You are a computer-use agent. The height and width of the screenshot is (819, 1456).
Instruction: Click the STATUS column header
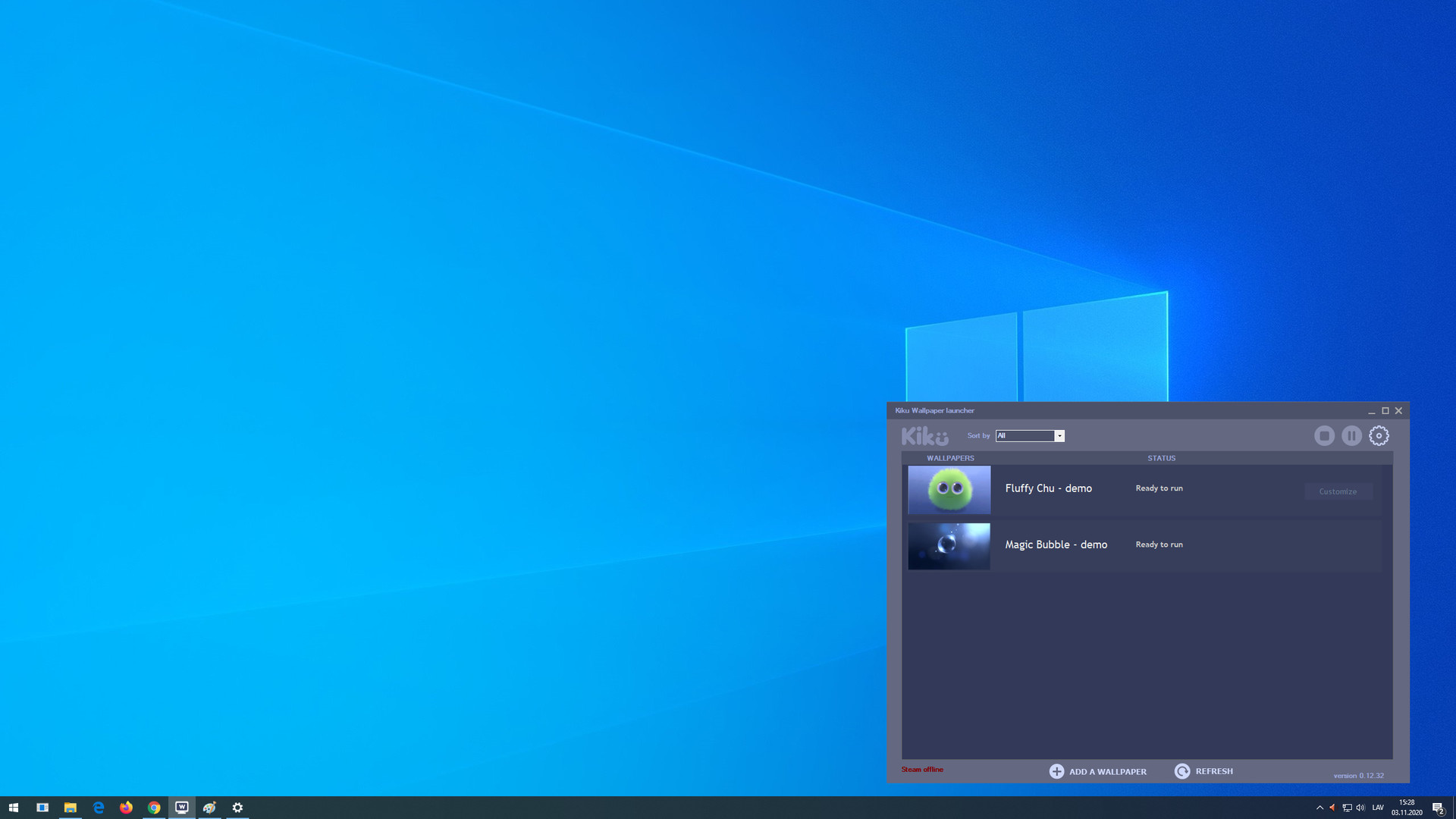tap(1161, 458)
